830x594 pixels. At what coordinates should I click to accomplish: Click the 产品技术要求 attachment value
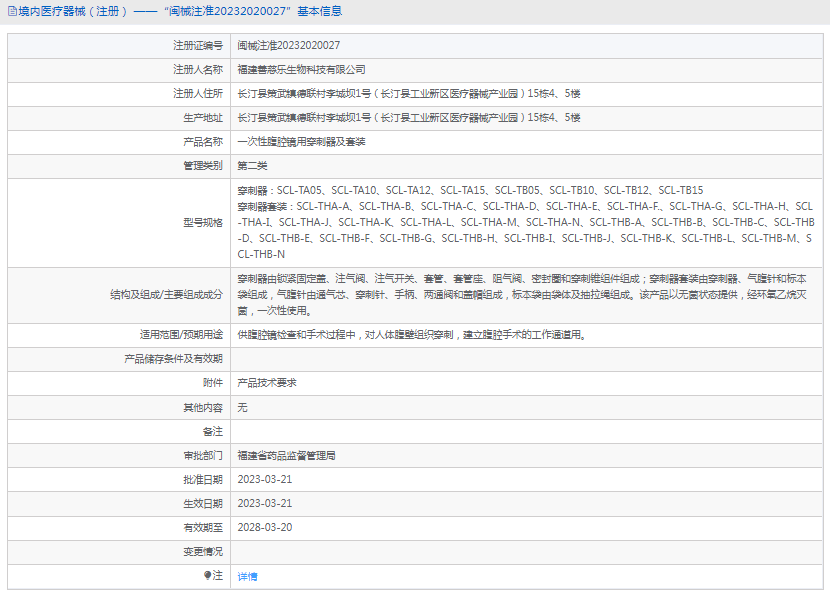point(267,383)
